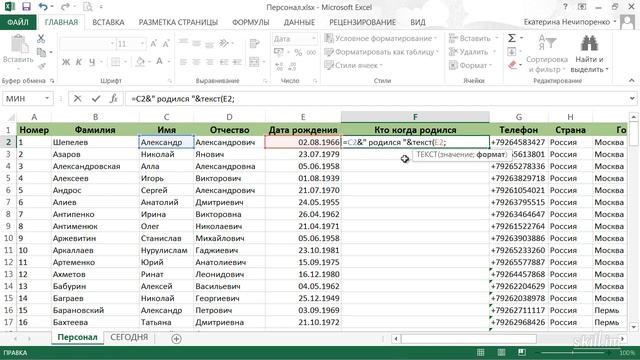Open ribbon display options icon
Viewport: 640px width, 360px height.
click(582, 7)
